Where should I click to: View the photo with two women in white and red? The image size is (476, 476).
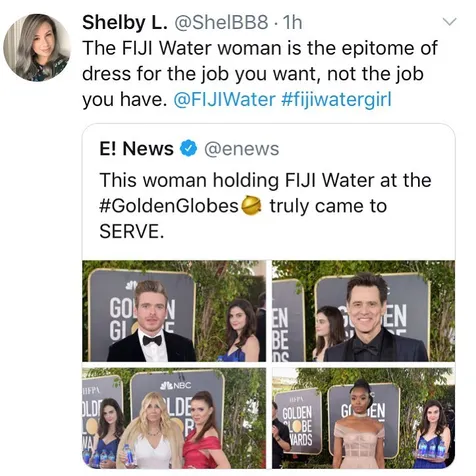pos(174,418)
